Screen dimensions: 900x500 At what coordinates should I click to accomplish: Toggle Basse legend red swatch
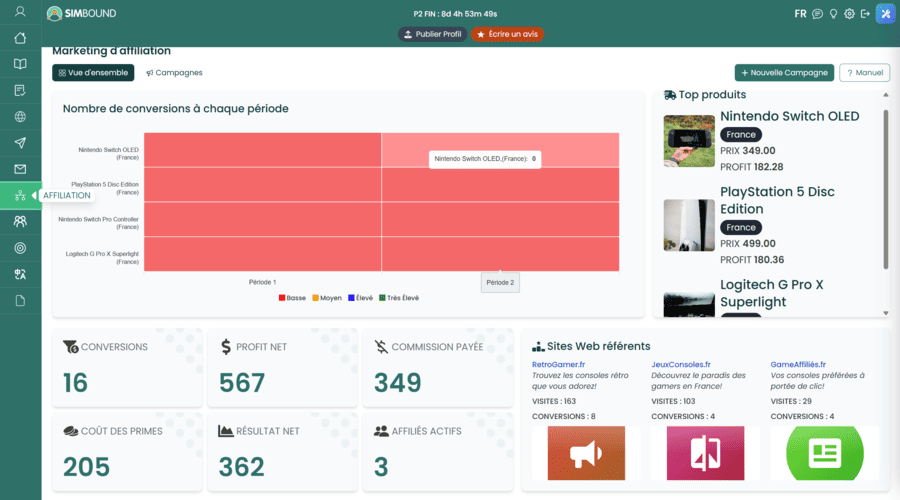[282, 298]
